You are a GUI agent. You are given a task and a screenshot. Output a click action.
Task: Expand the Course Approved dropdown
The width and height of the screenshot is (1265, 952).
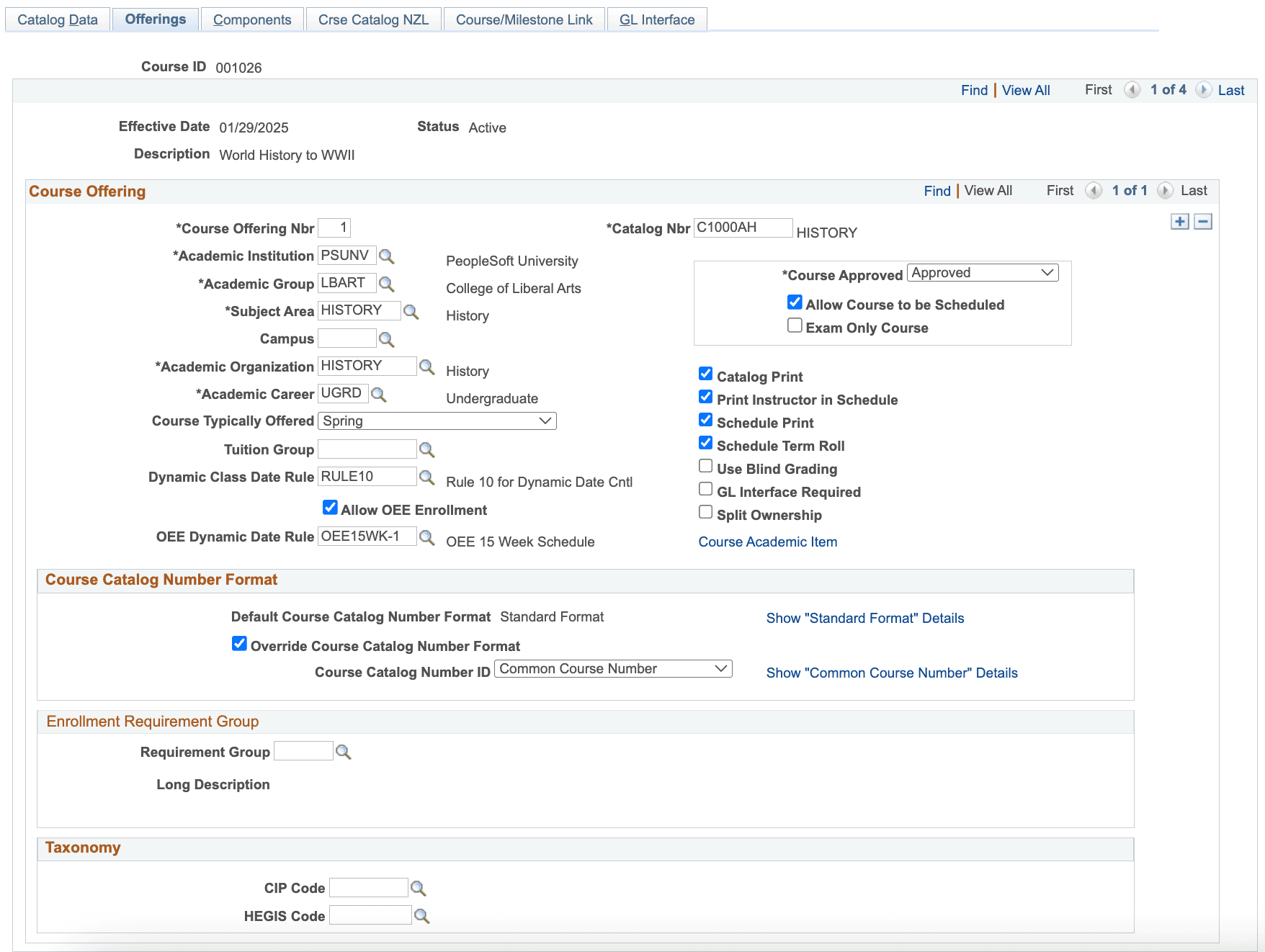pyautogui.click(x=983, y=273)
